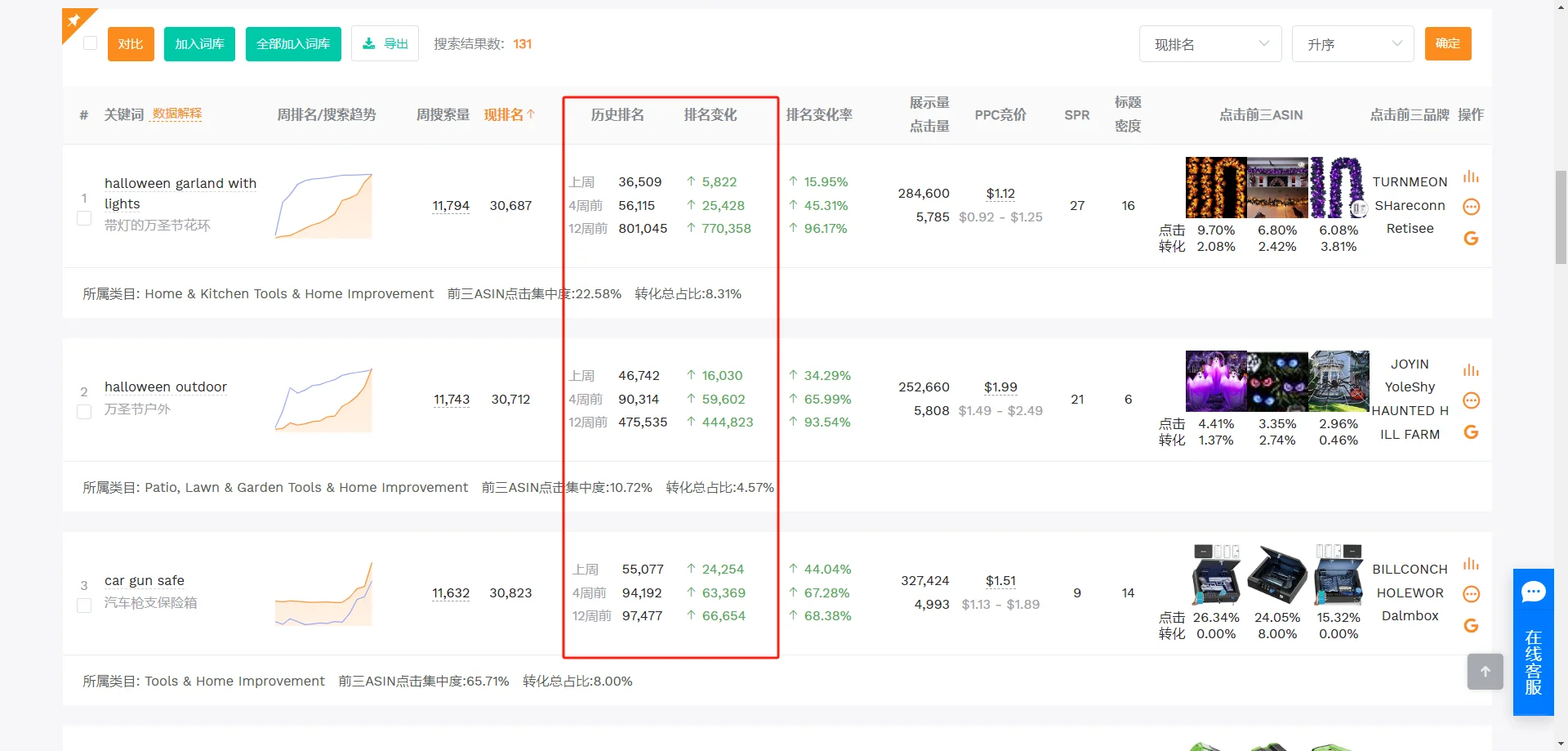This screenshot has width=1568, height=751.
Task: Click the 加入词库 button
Action: pyautogui.click(x=199, y=44)
